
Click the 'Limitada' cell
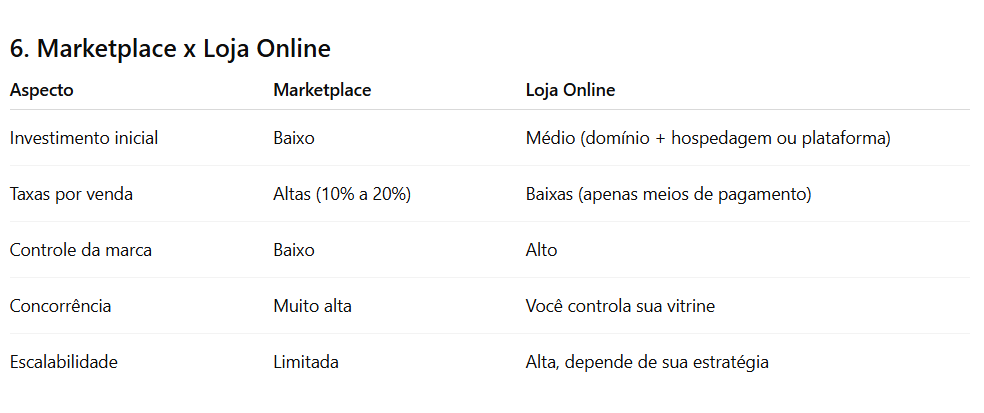306,362
